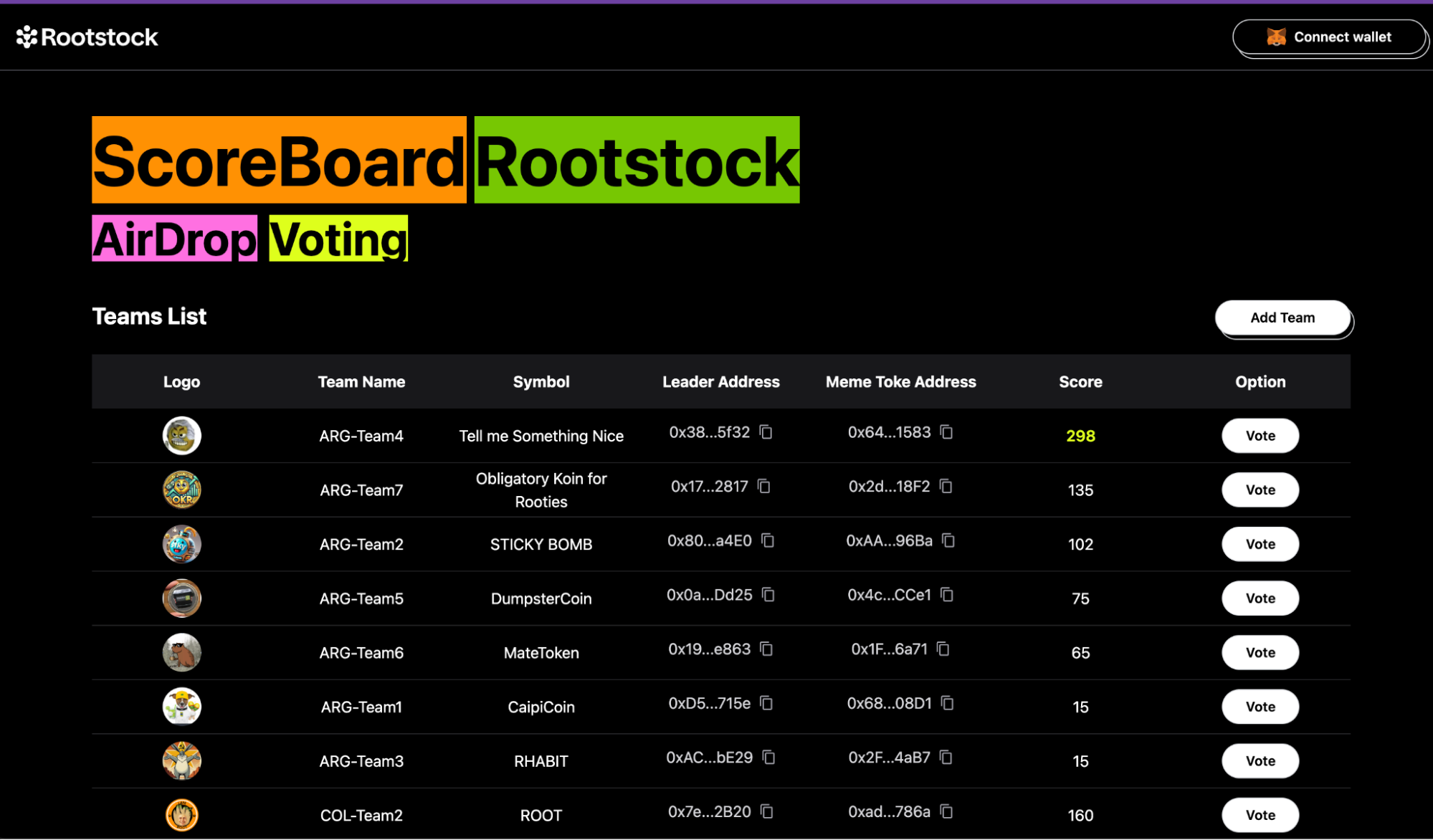Click the ARG-Team7 OKR logo thumbnail
The image size is (1433, 840).
181,490
